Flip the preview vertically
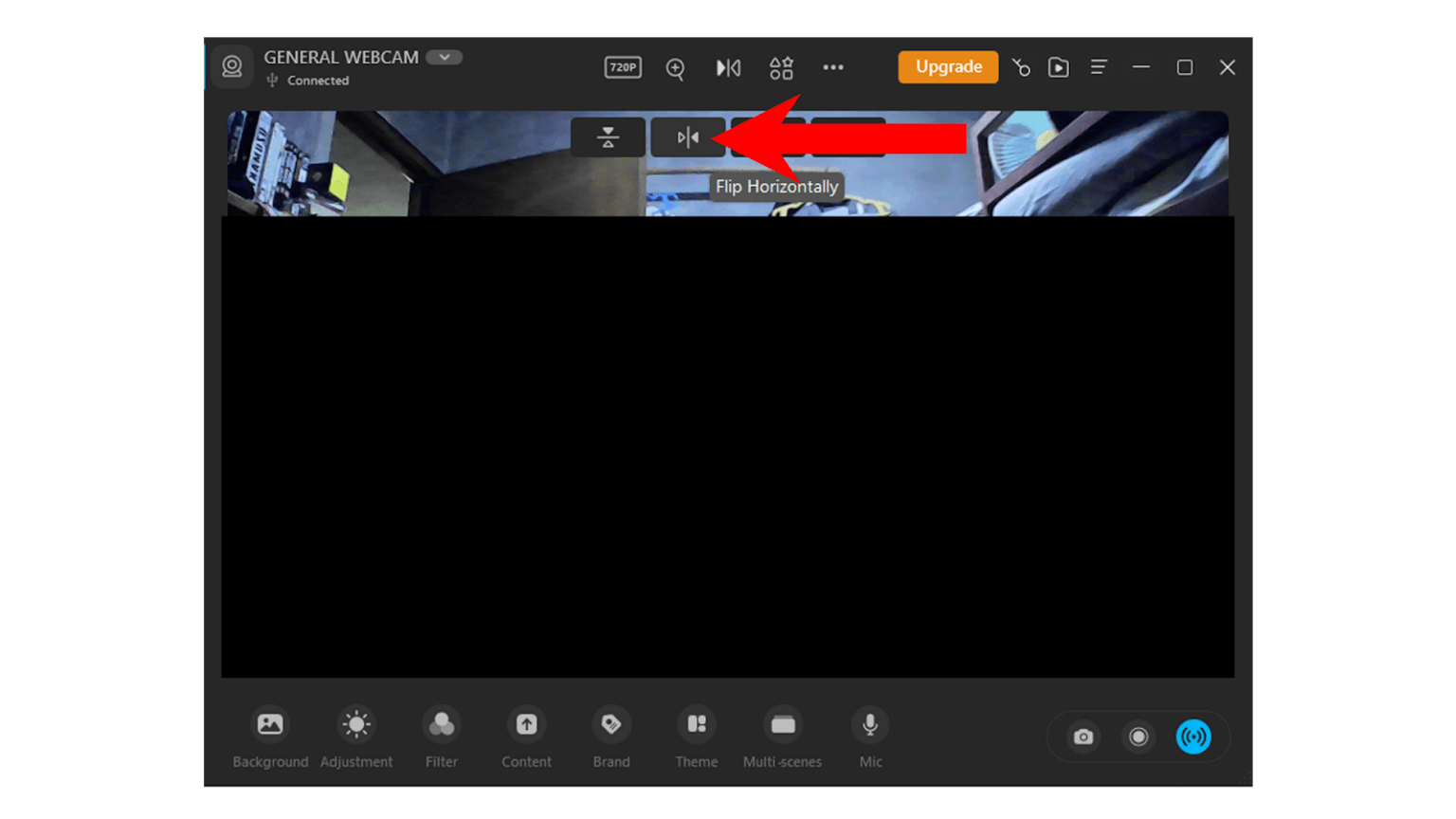 pyautogui.click(x=608, y=137)
